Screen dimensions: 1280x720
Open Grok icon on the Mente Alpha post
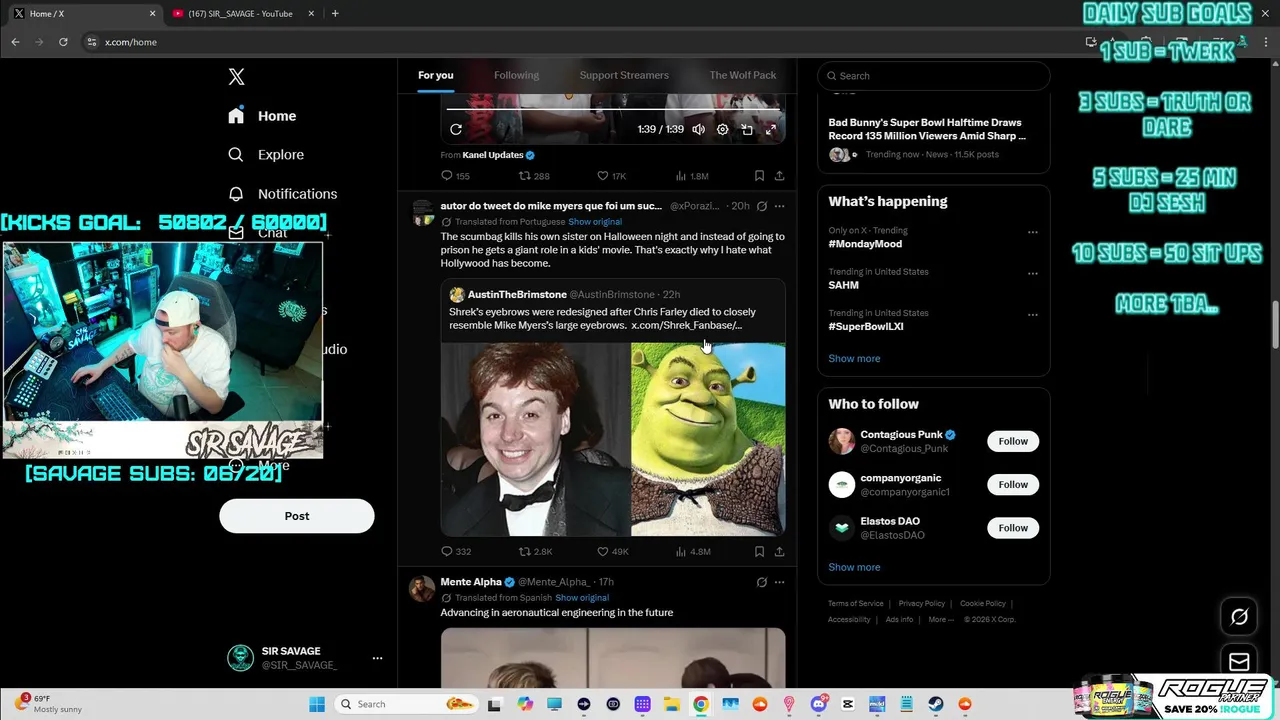point(761,582)
